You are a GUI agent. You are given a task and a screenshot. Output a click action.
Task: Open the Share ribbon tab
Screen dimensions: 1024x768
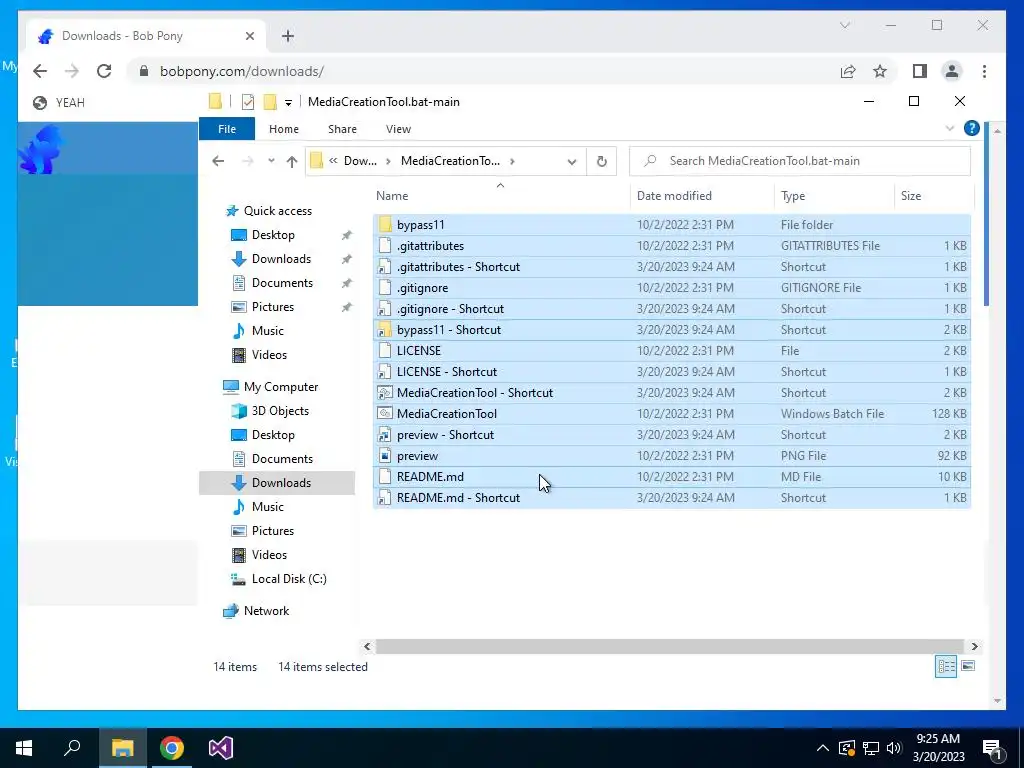[342, 129]
